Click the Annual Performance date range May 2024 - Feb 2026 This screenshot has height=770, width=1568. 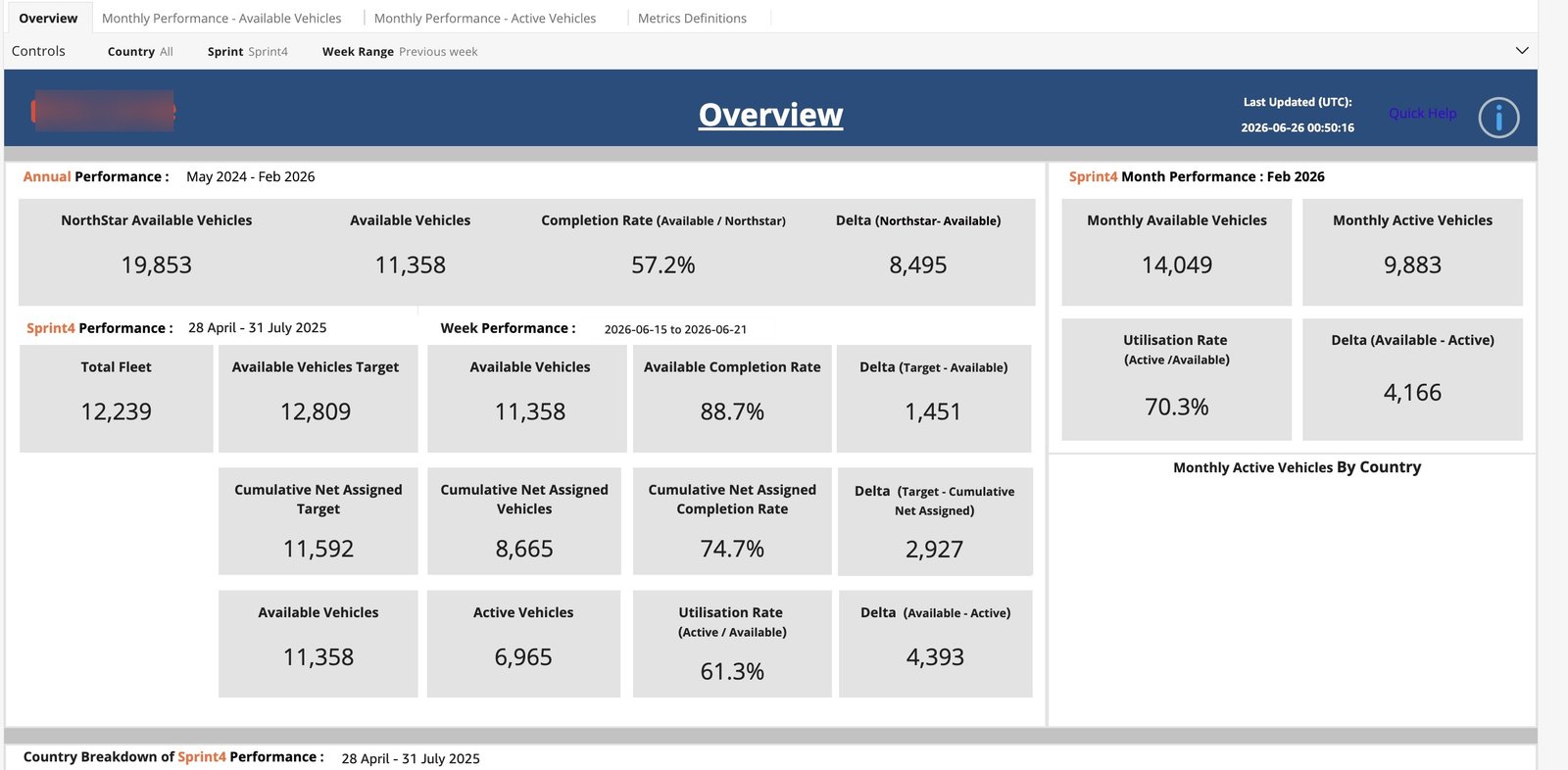[251, 176]
